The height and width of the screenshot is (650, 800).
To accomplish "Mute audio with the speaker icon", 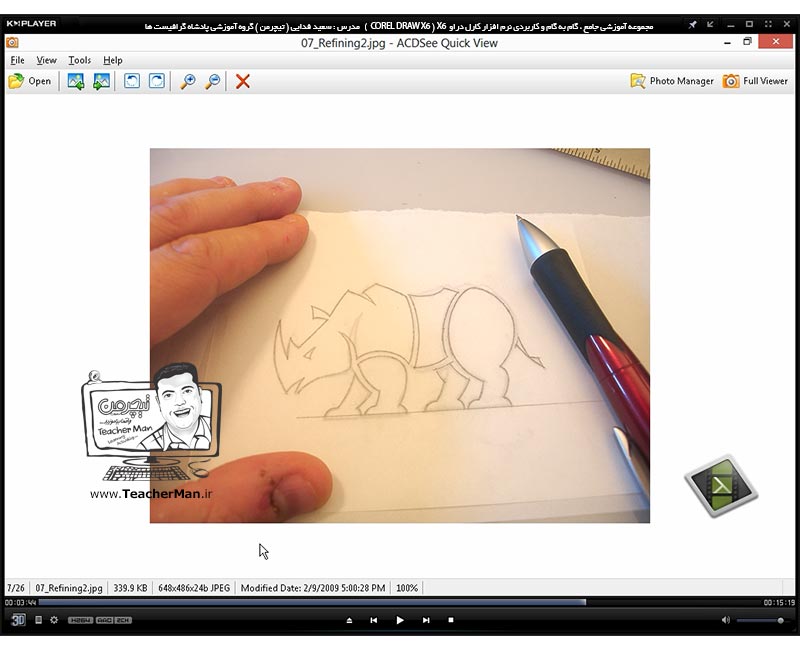I will (x=726, y=620).
